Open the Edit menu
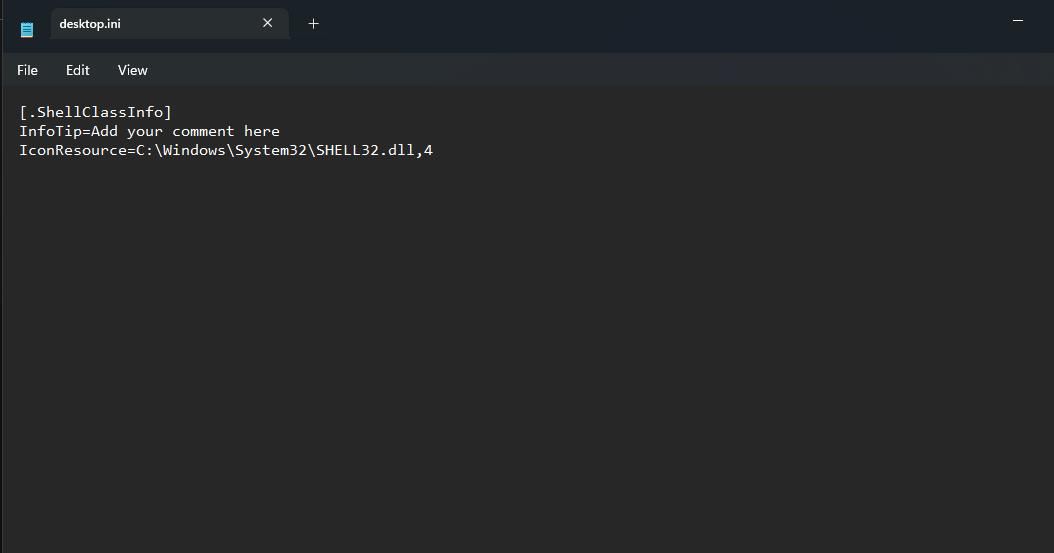Image resolution: width=1054 pixels, height=553 pixels. (x=78, y=70)
